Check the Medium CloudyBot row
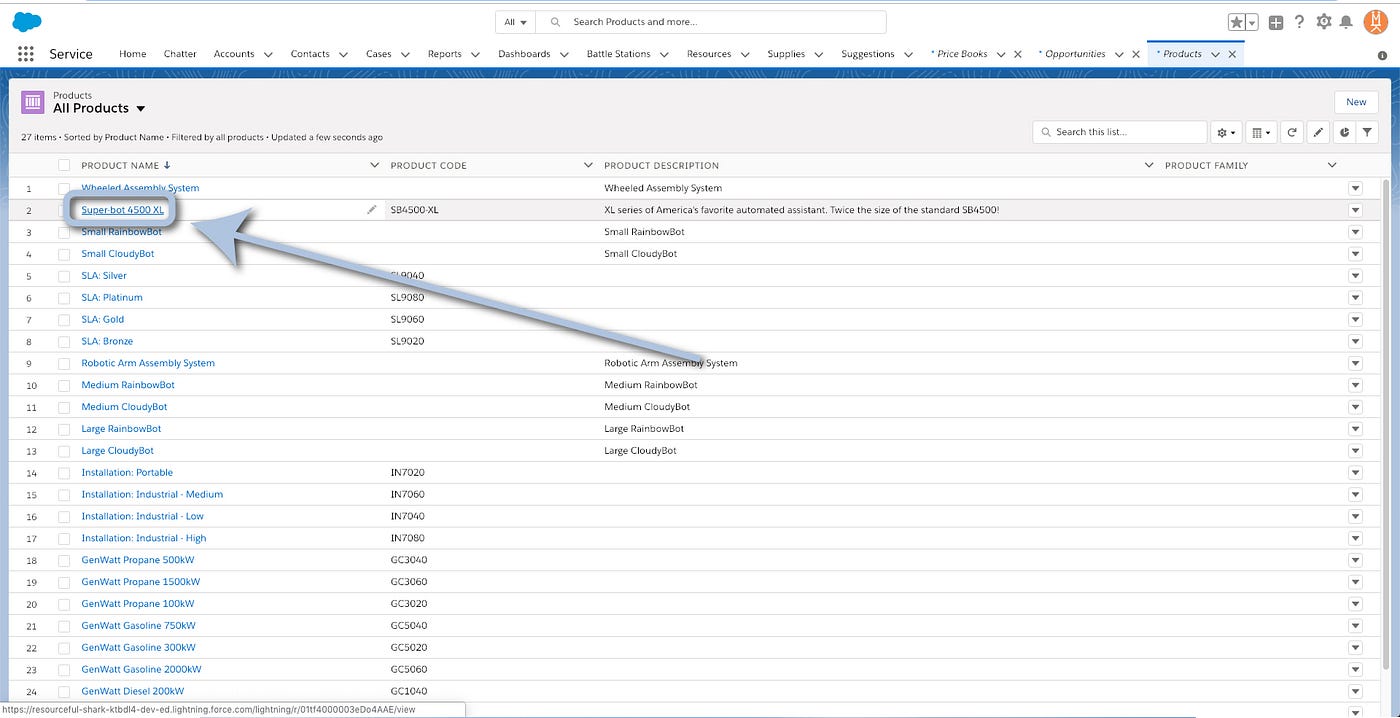 pyautogui.click(x=64, y=407)
